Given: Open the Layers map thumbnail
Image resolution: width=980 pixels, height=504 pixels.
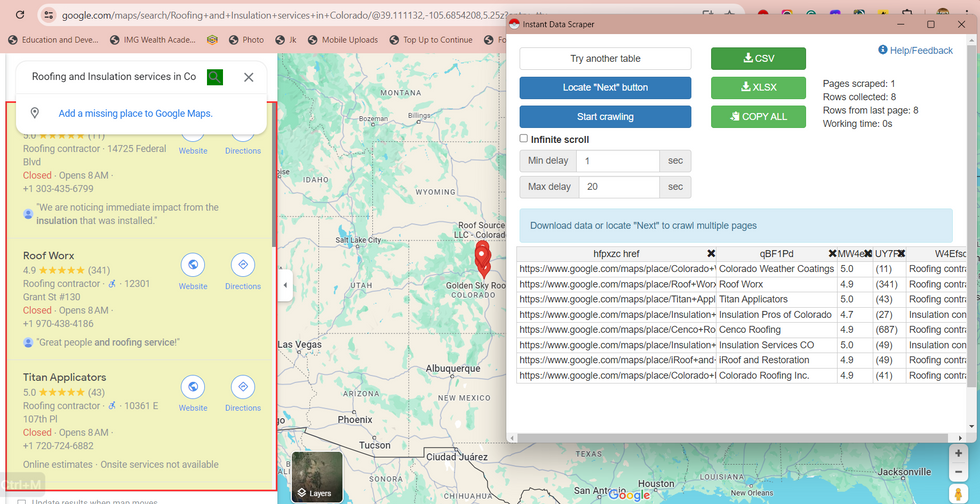Looking at the screenshot, I should [318, 477].
